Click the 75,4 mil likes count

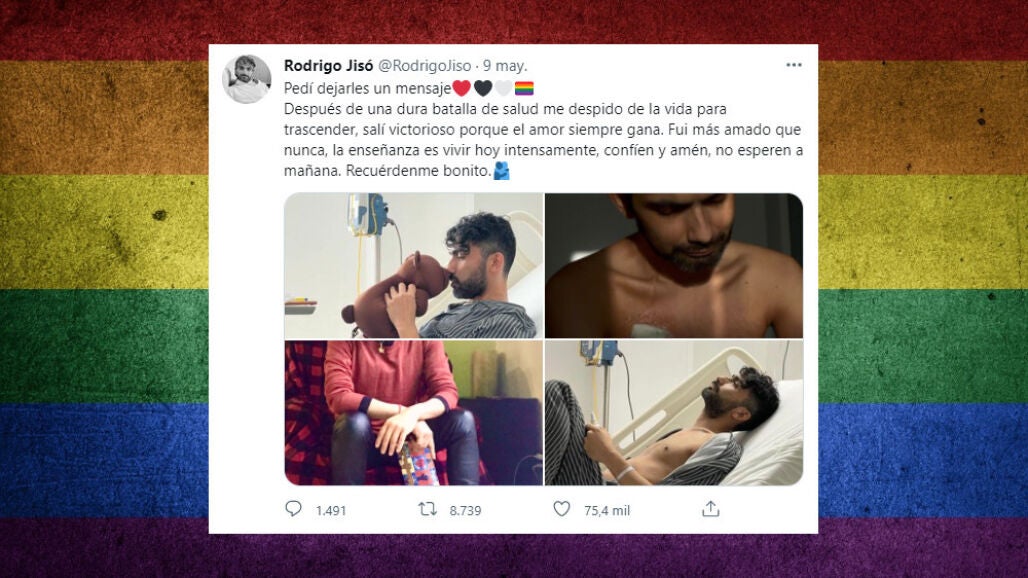(x=607, y=511)
